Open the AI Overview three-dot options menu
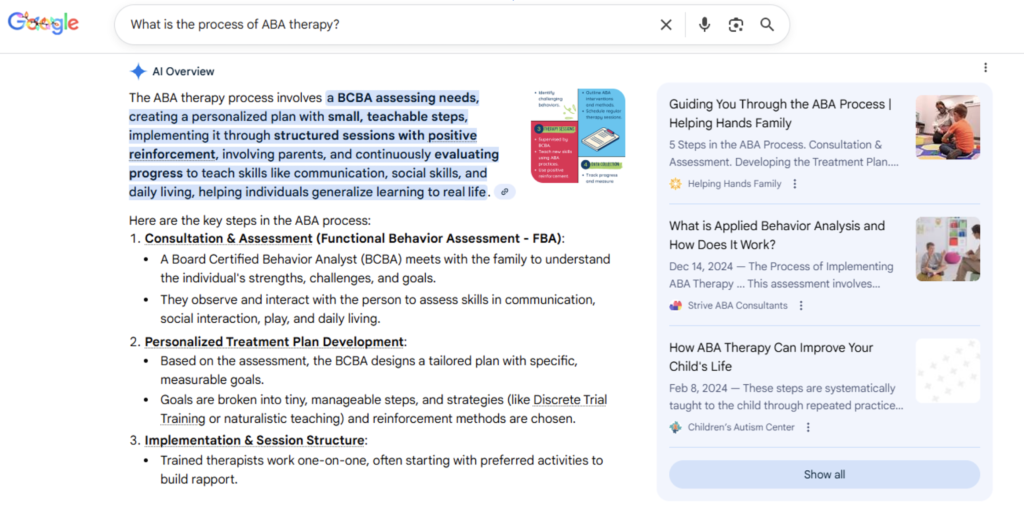Image resolution: width=1024 pixels, height=513 pixels. click(x=985, y=67)
